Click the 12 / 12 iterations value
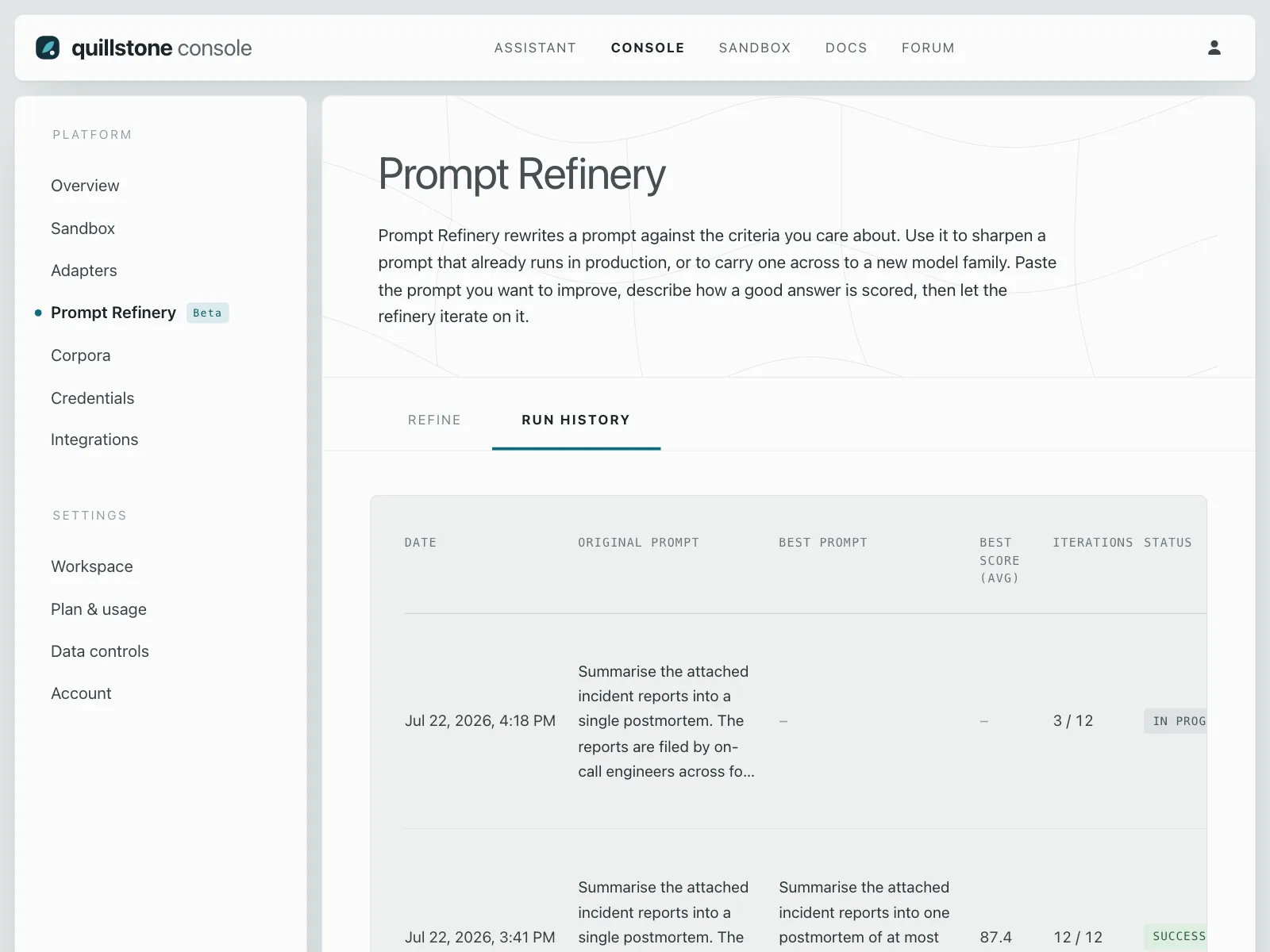 coord(1078,937)
